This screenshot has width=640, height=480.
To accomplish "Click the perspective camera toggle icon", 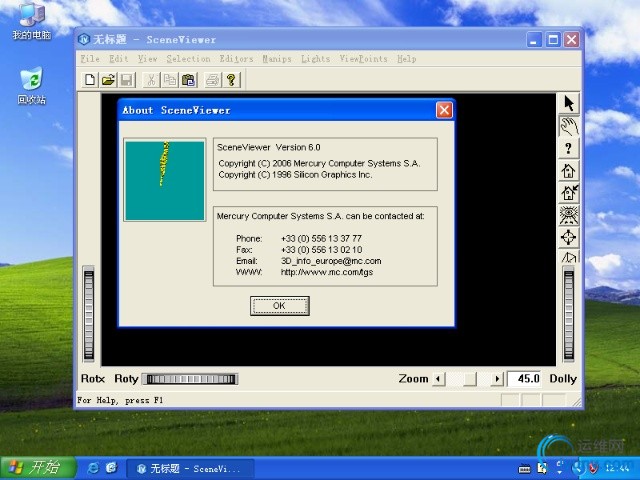I will [569, 257].
